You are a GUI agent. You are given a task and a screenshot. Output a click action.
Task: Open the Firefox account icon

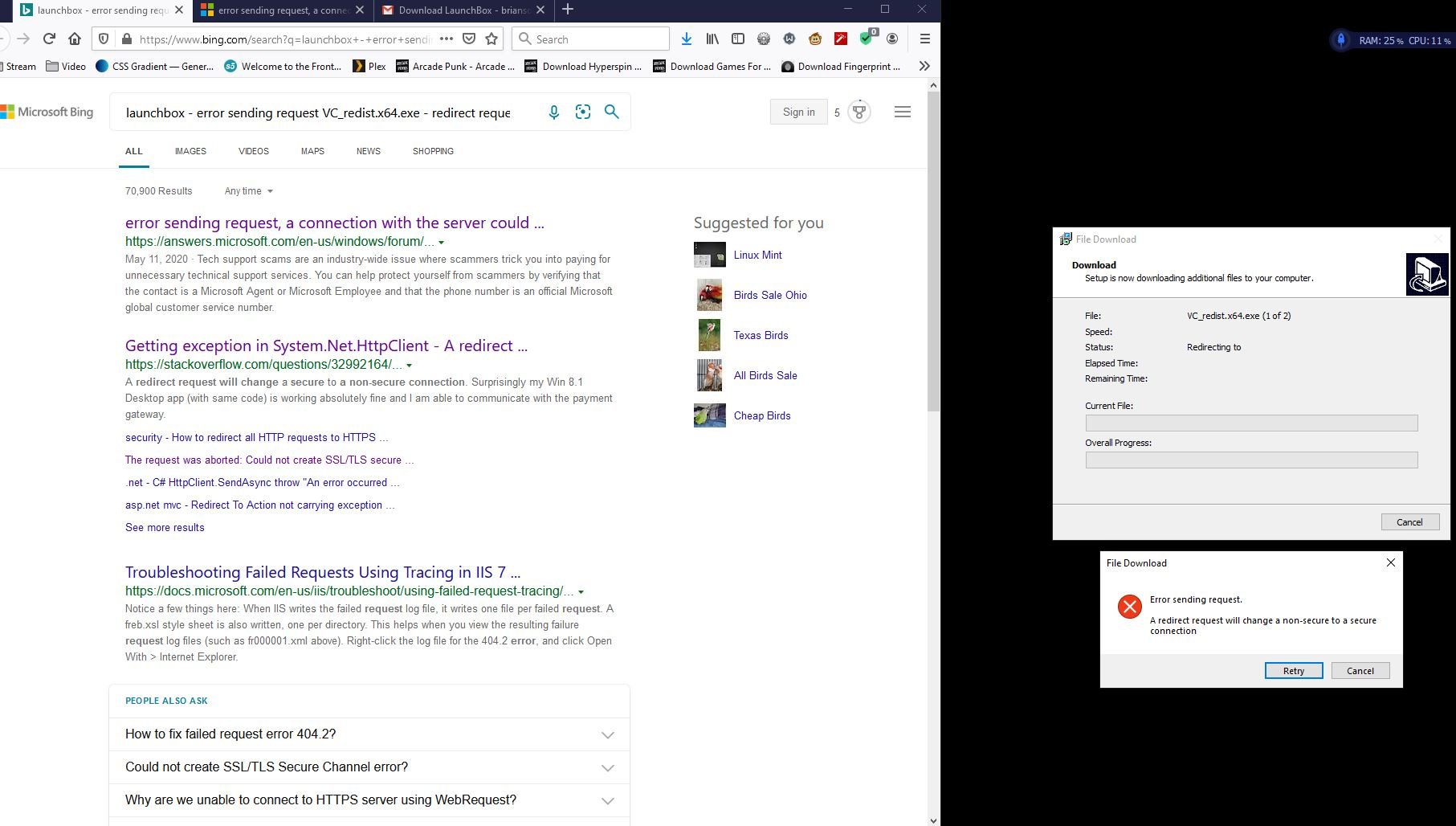[x=892, y=39]
